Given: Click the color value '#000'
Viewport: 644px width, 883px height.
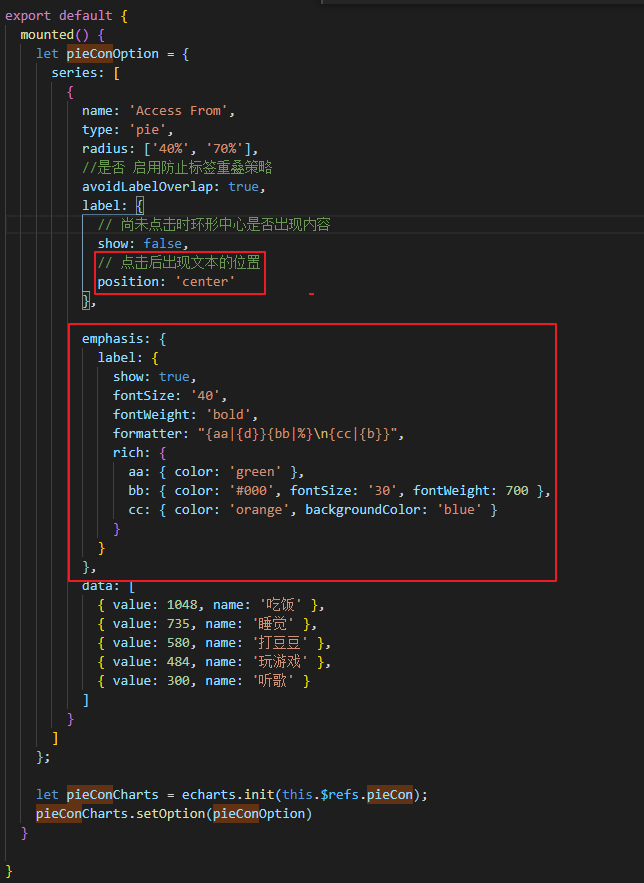Looking at the screenshot, I should [251, 491].
